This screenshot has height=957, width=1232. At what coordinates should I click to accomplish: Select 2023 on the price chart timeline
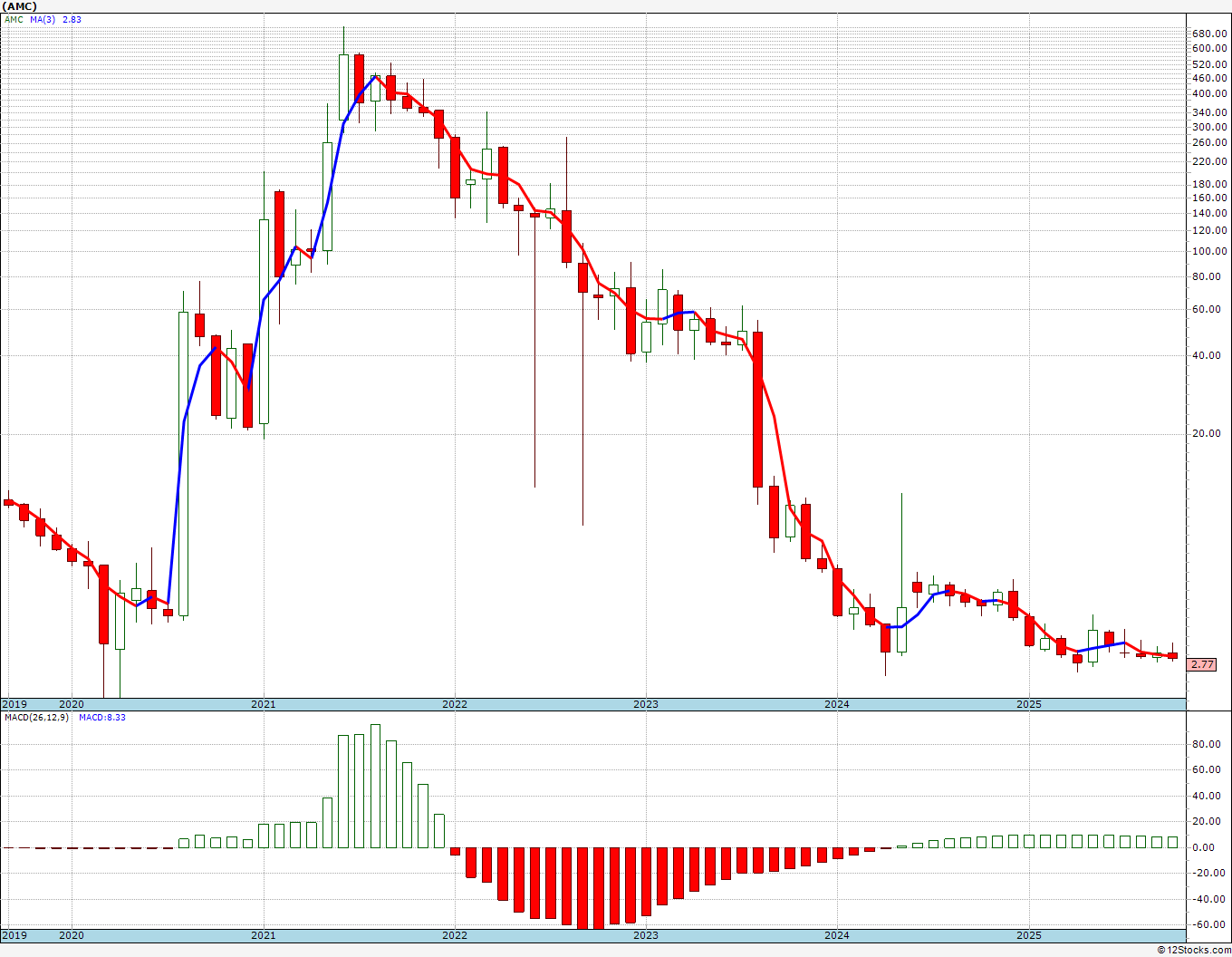click(645, 704)
